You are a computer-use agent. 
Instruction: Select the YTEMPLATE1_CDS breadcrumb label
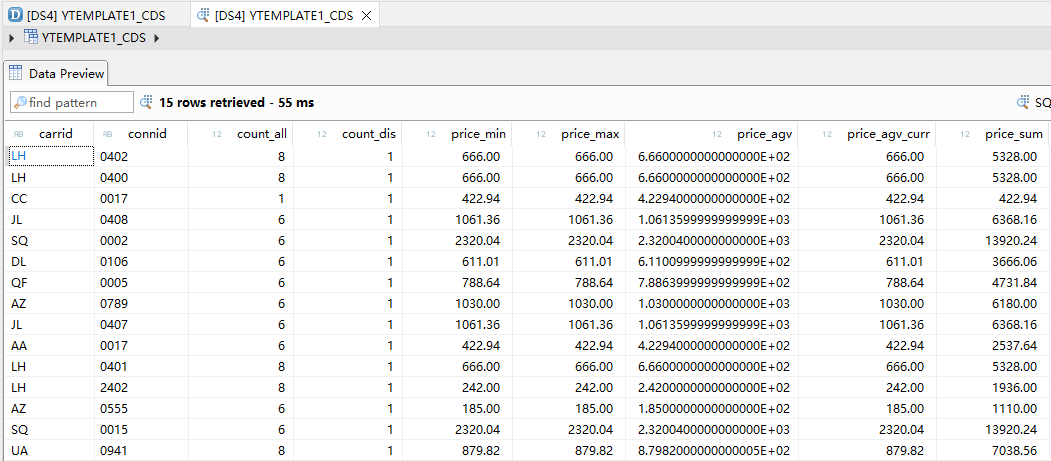pyautogui.click(x=93, y=38)
